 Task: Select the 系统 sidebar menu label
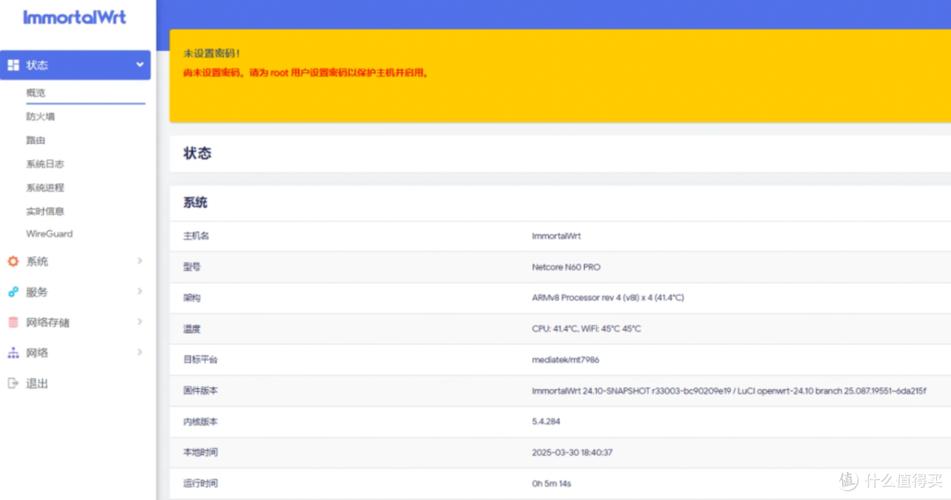(37, 262)
